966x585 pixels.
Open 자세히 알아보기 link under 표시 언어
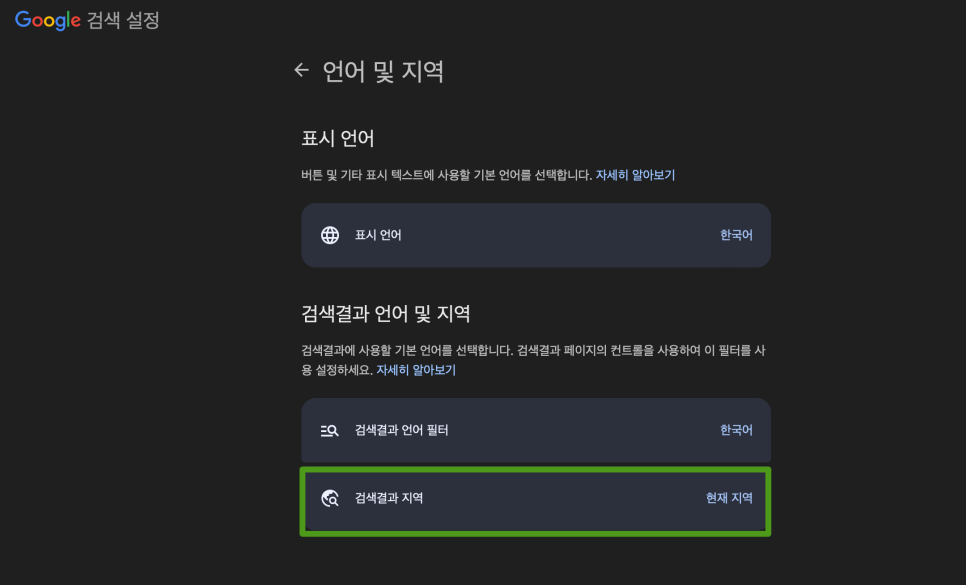point(635,176)
